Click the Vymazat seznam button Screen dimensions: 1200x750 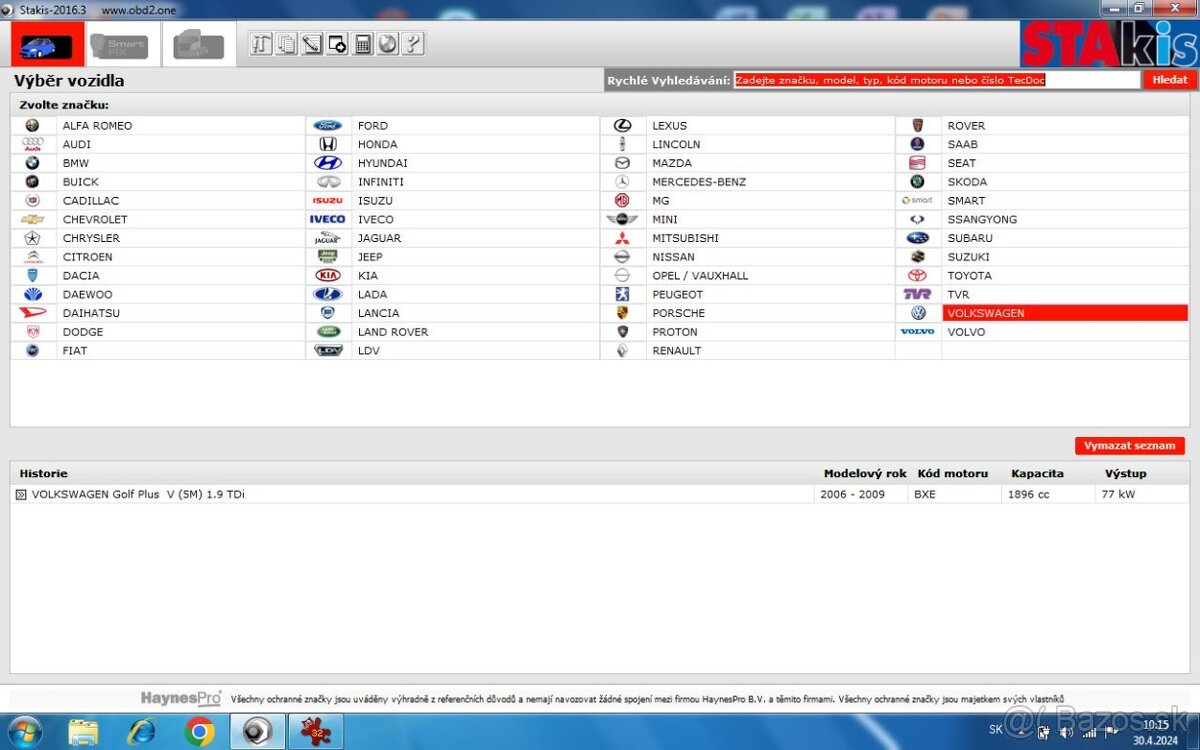pos(1131,446)
